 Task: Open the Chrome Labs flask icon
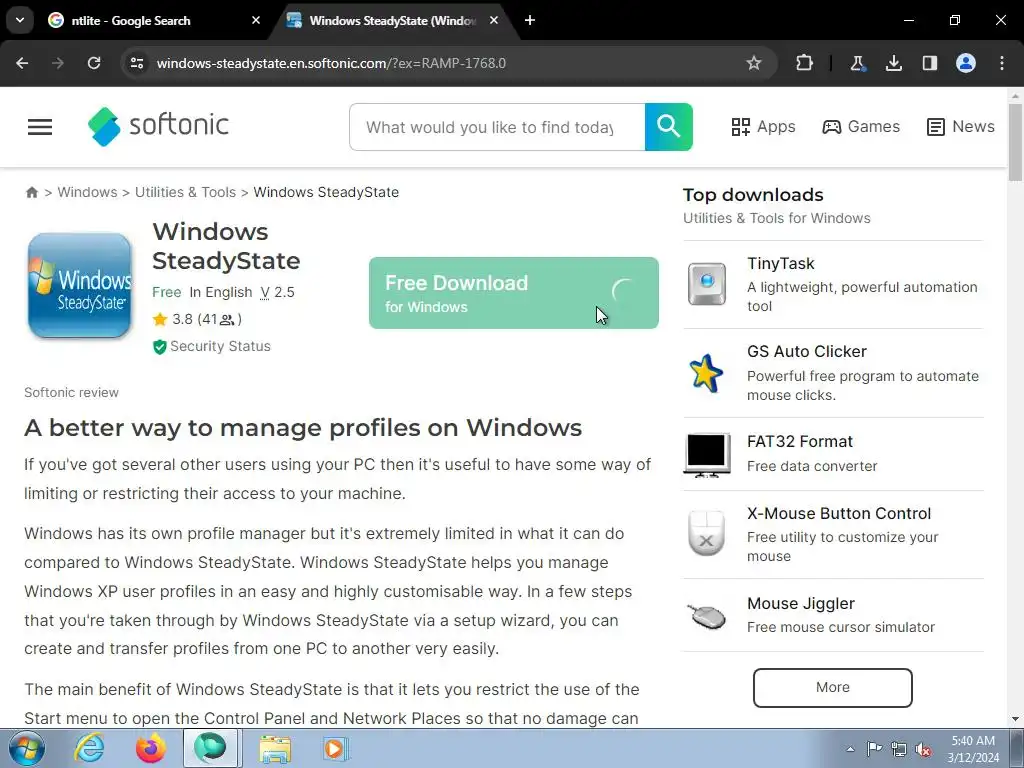(x=857, y=63)
